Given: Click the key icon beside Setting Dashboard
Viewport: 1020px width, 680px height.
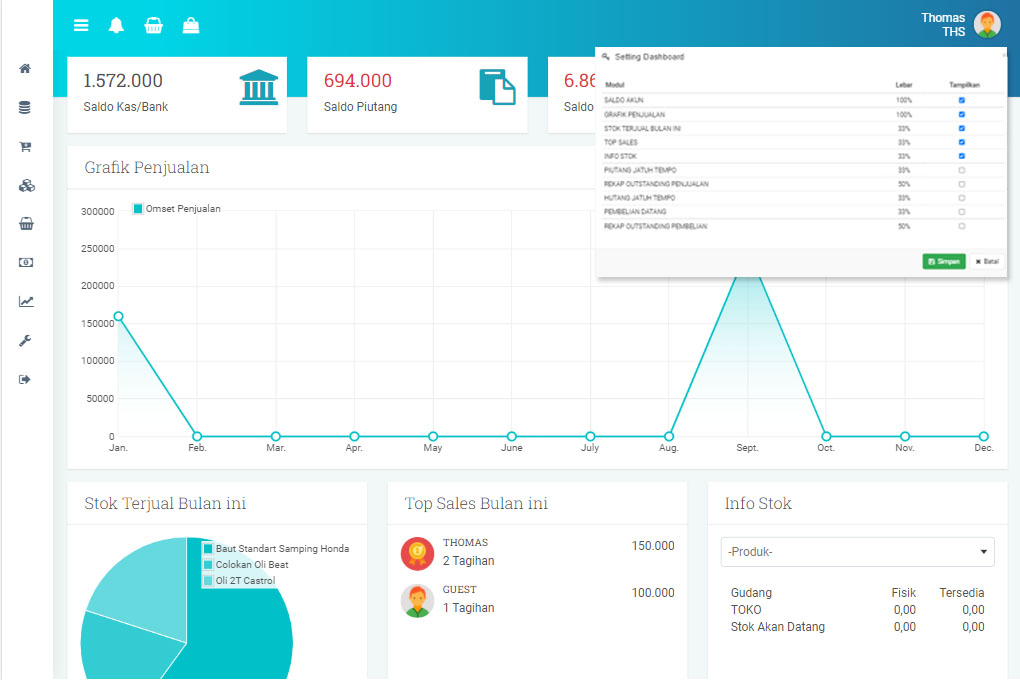Looking at the screenshot, I should point(606,57).
